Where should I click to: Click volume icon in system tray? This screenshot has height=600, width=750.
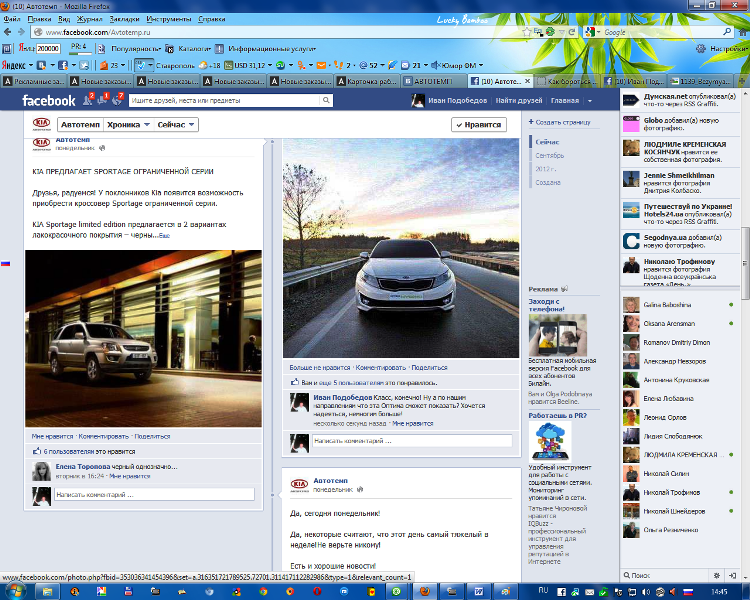click(646, 592)
